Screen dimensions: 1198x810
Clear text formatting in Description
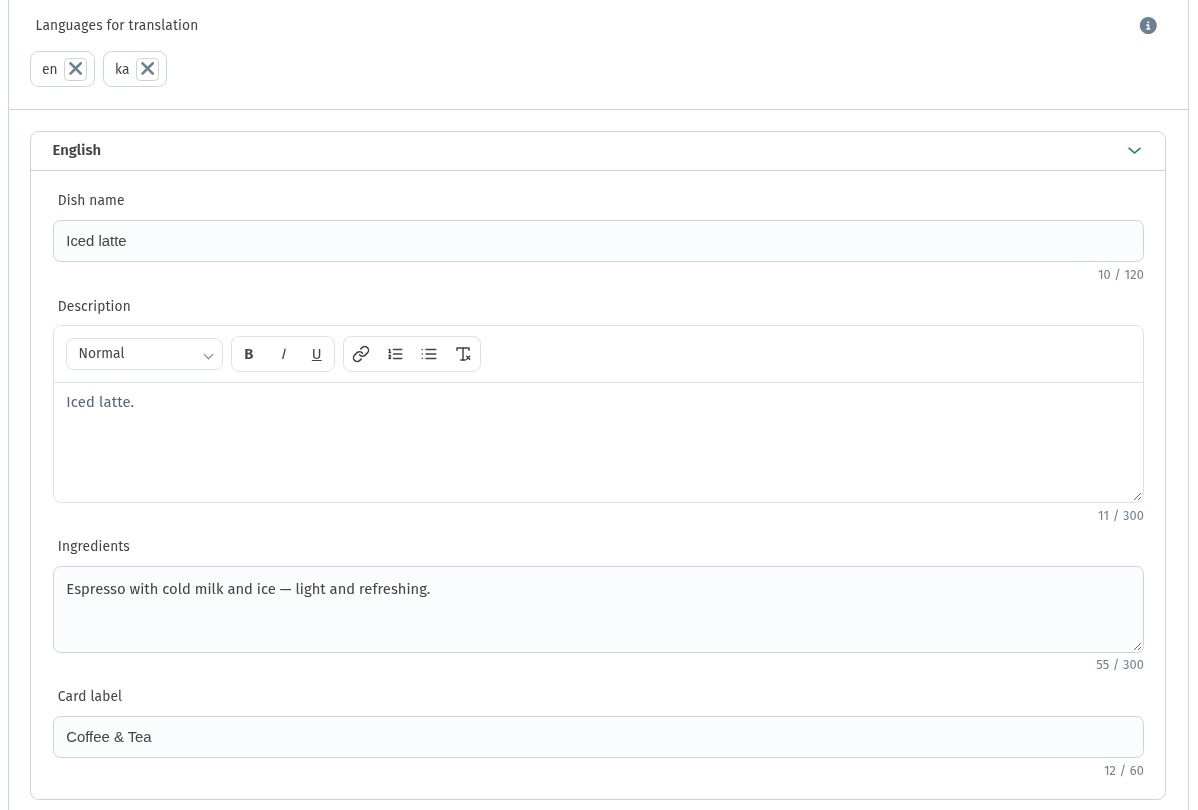(463, 354)
